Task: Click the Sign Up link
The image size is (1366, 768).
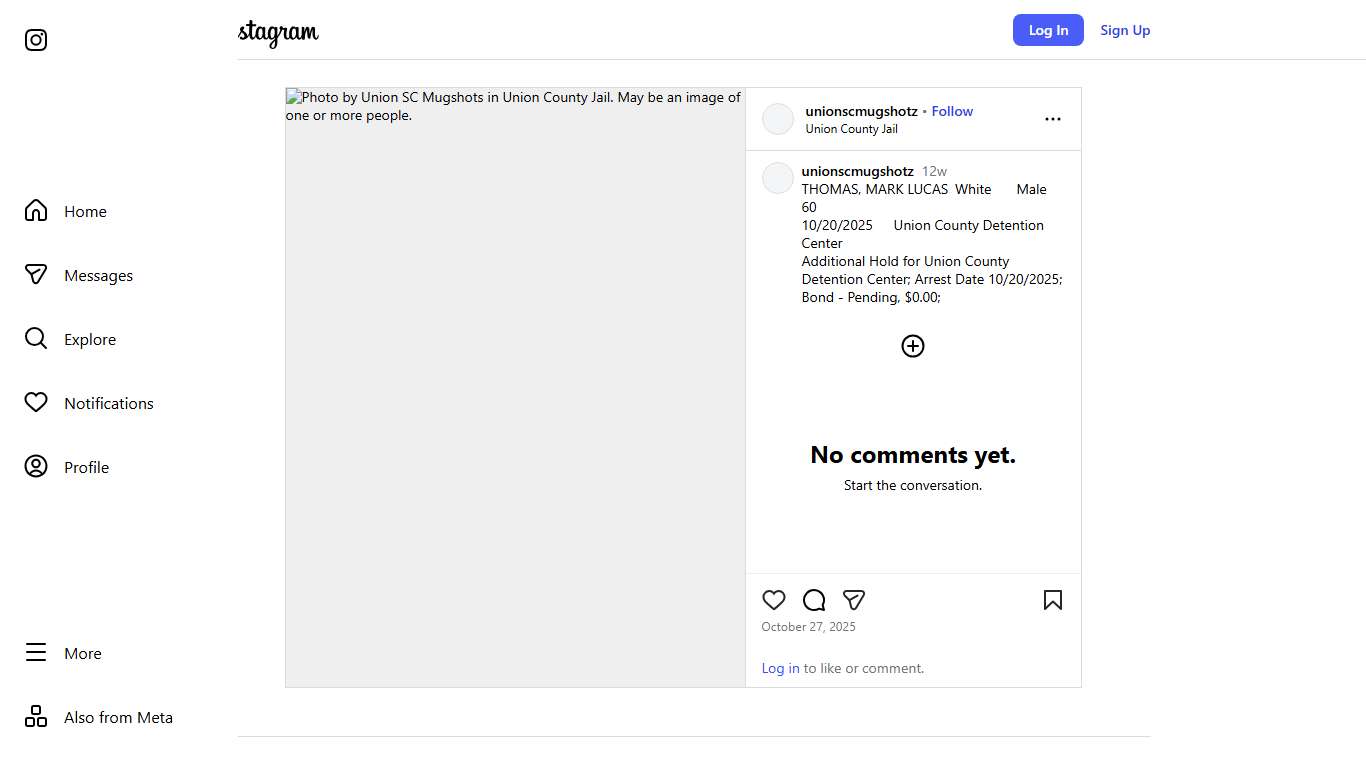Action: pos(1125,30)
